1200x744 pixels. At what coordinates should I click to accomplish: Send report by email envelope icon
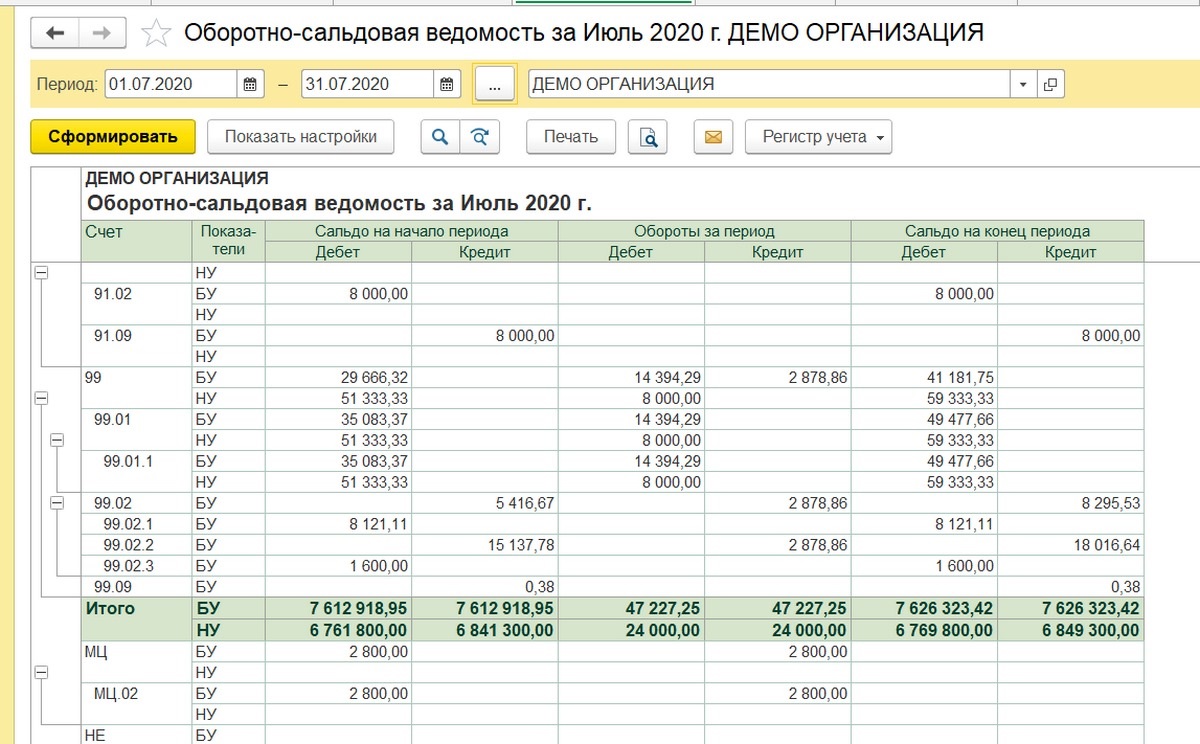click(713, 137)
